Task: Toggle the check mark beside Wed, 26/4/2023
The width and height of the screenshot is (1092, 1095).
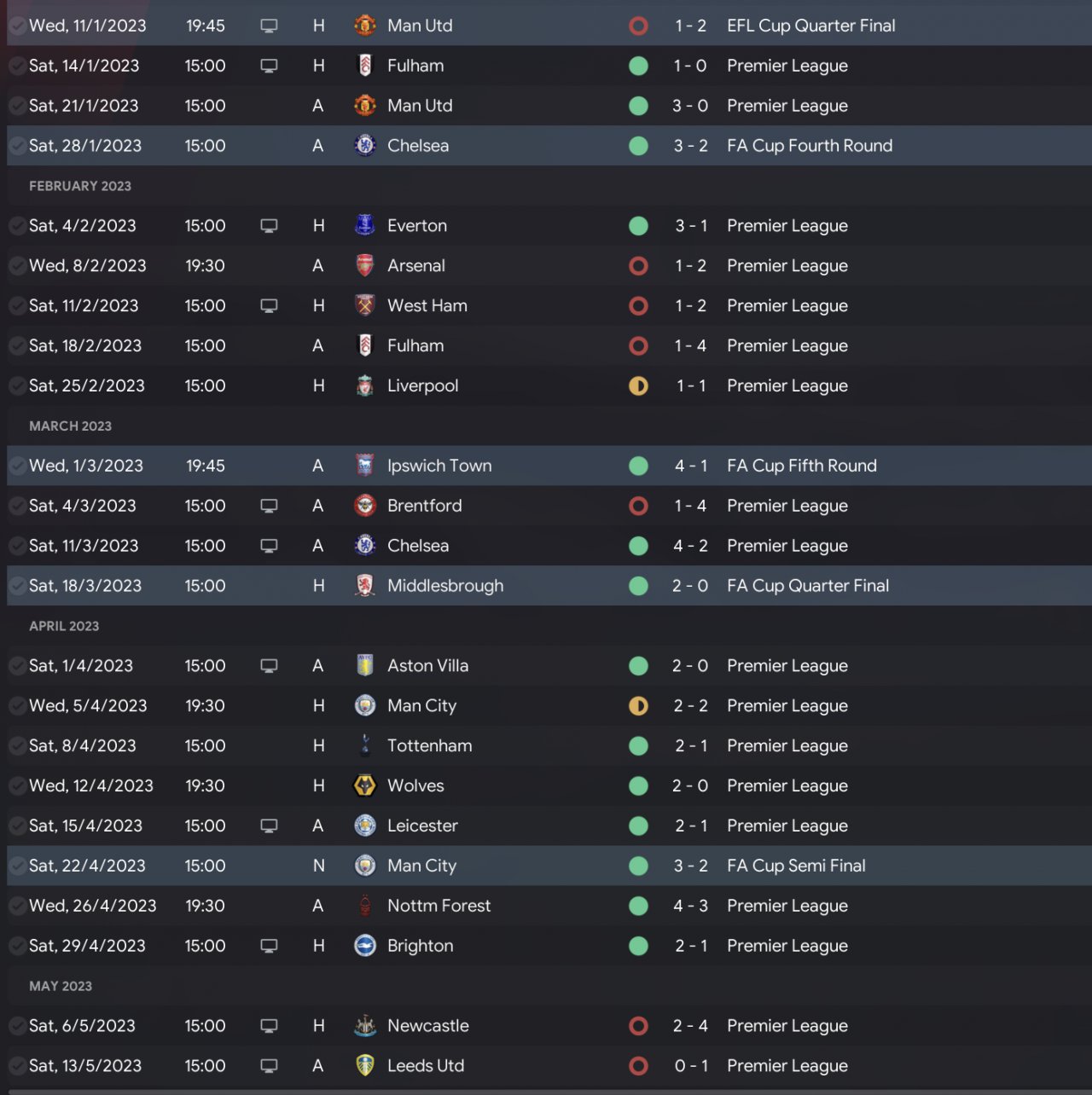Action: tap(17, 906)
